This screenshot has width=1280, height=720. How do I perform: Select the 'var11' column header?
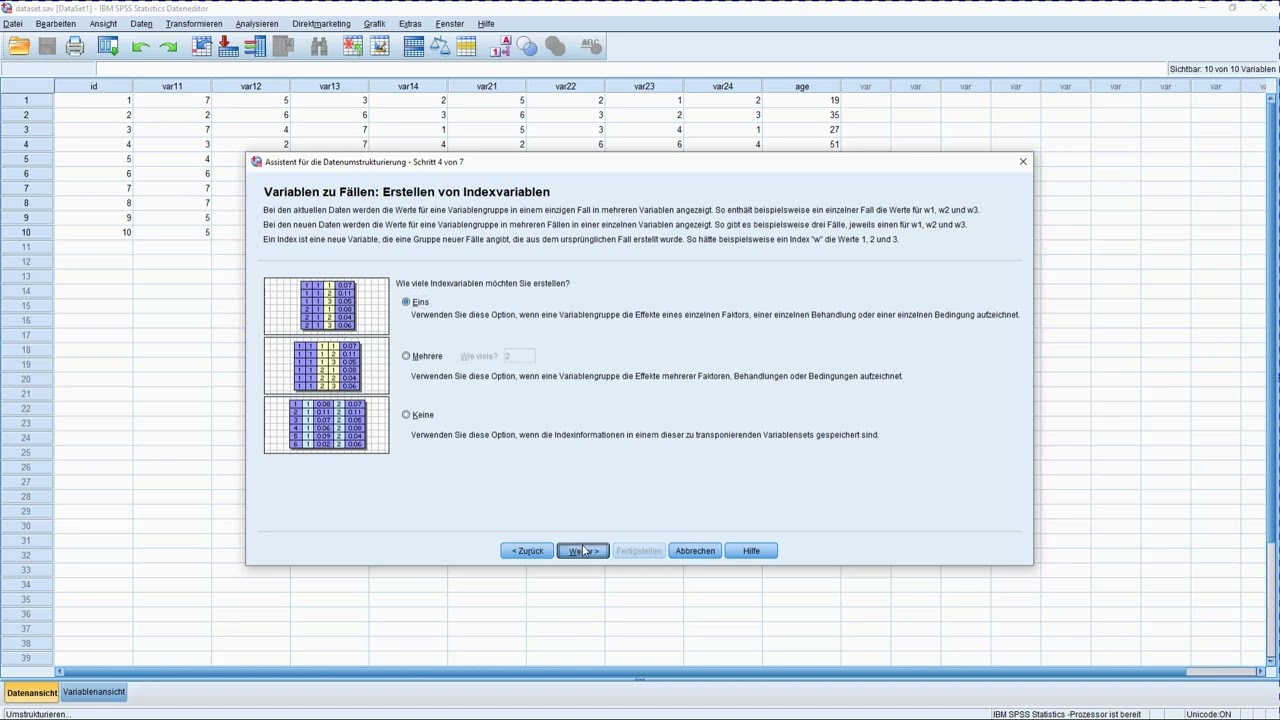pyautogui.click(x=172, y=86)
